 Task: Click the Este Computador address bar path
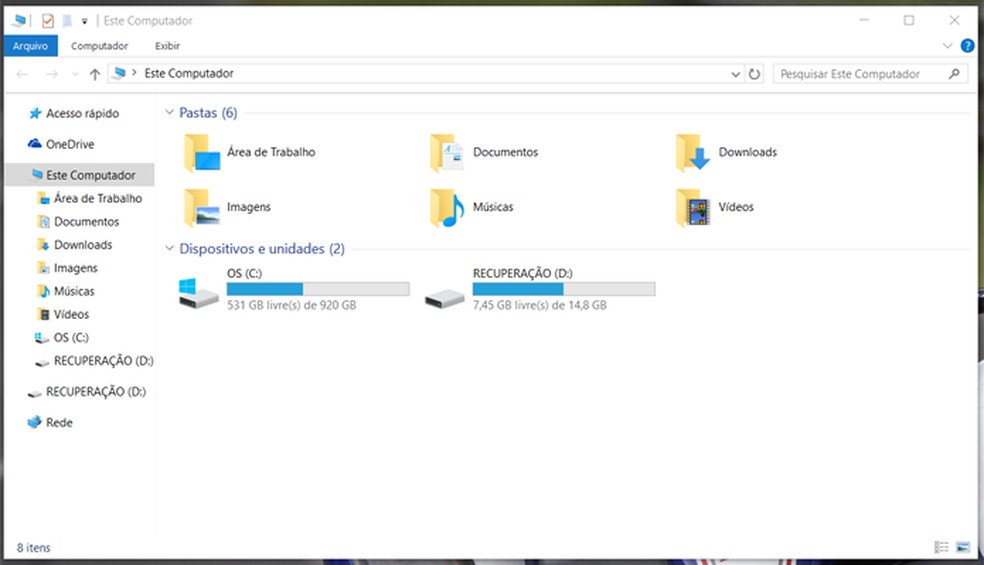189,73
